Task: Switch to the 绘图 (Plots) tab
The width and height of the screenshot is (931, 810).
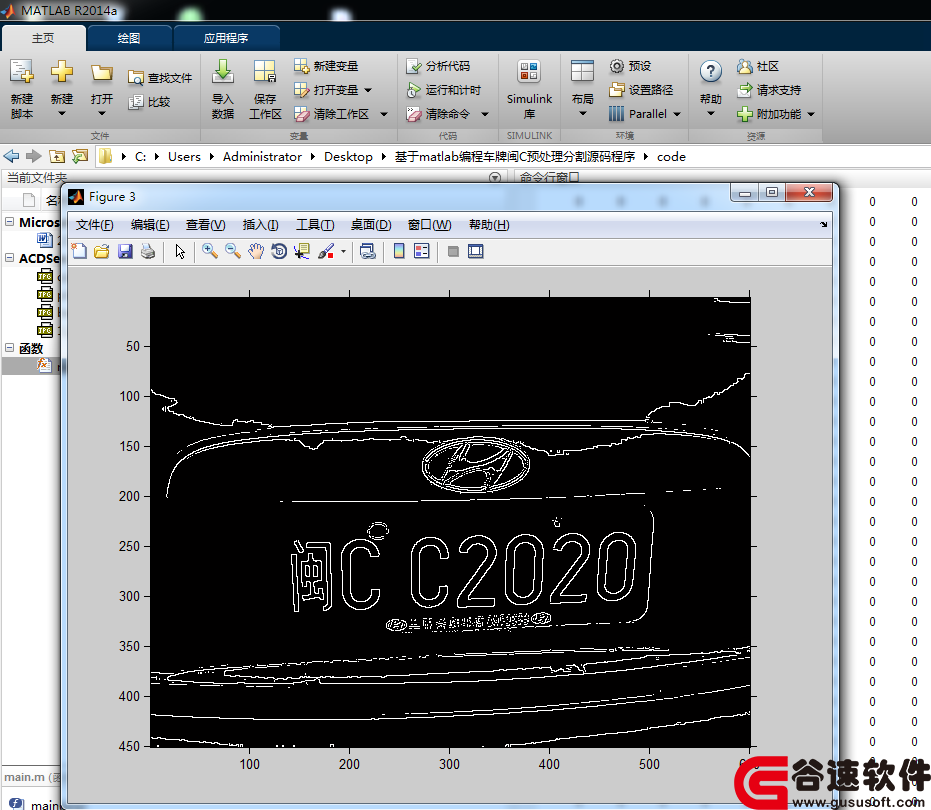Action: [129, 38]
